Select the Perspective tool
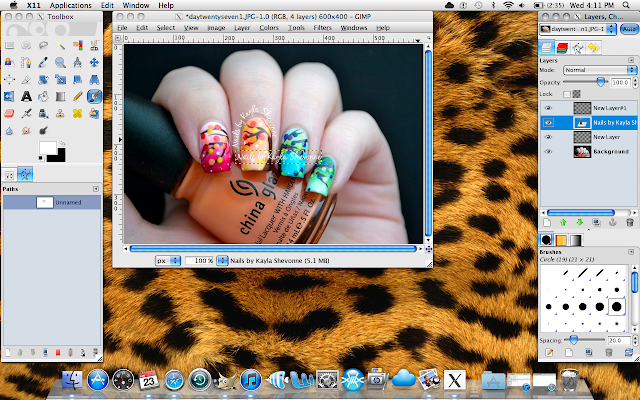 [x=94, y=80]
